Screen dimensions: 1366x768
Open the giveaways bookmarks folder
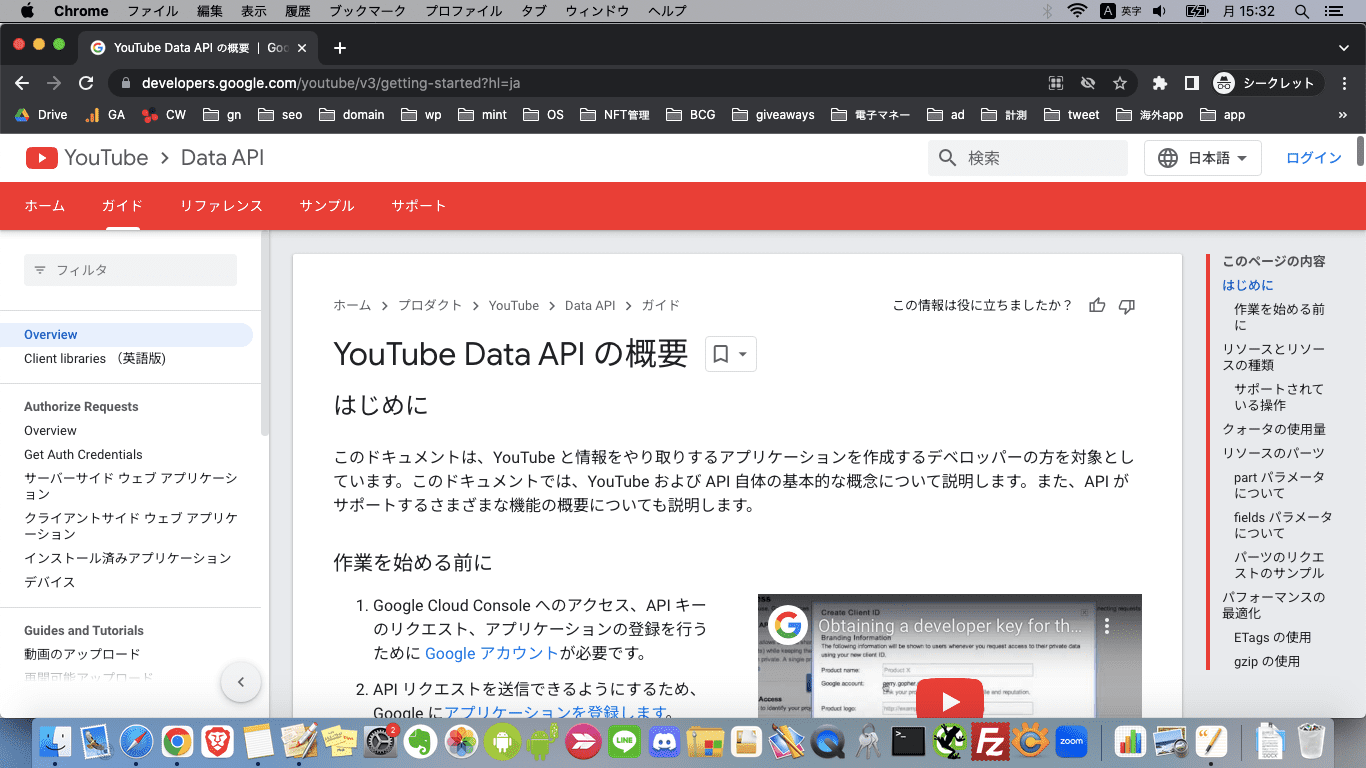[x=773, y=115]
